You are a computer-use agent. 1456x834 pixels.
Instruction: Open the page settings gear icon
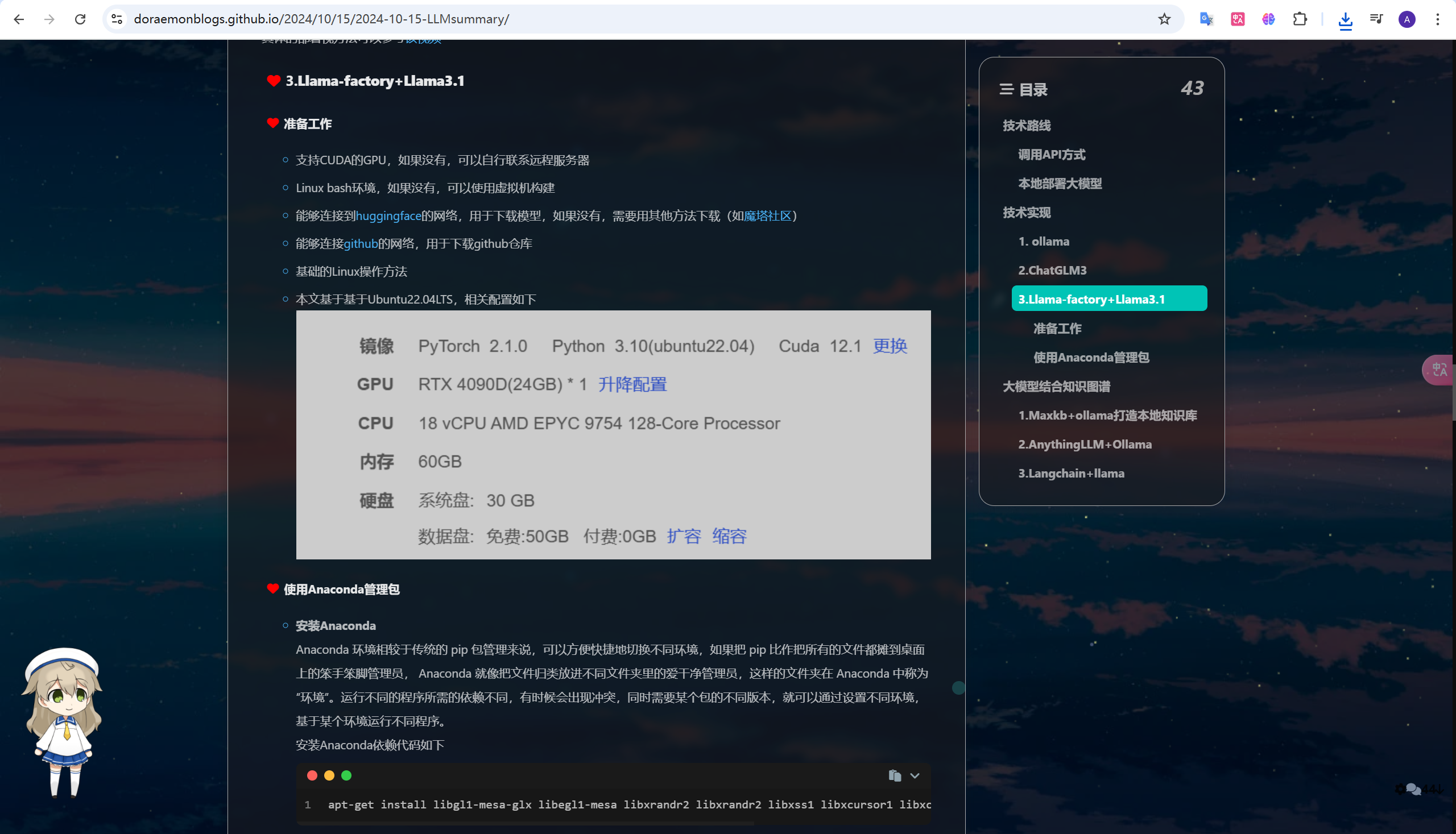pos(1400,789)
